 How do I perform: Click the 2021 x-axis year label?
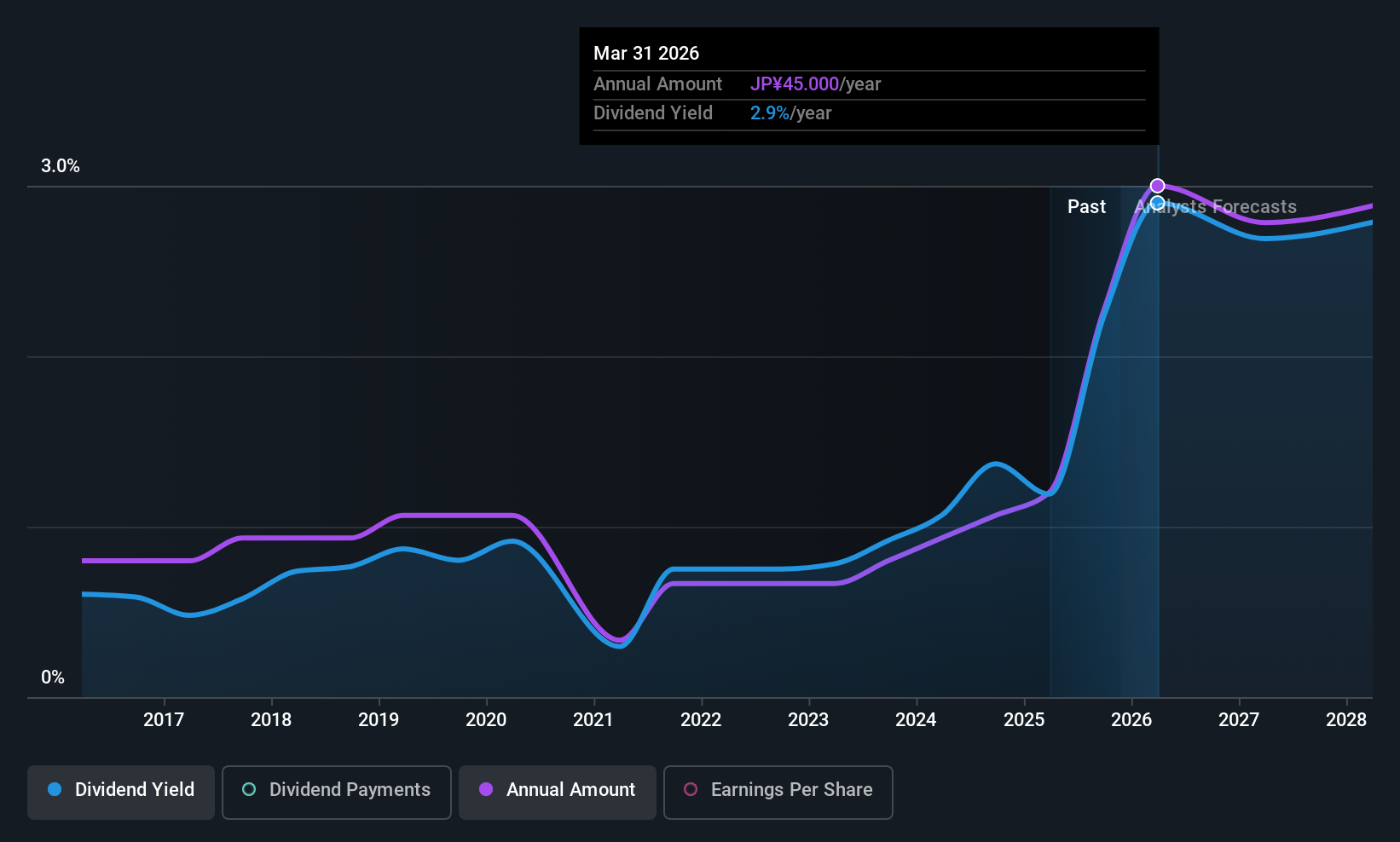click(593, 720)
